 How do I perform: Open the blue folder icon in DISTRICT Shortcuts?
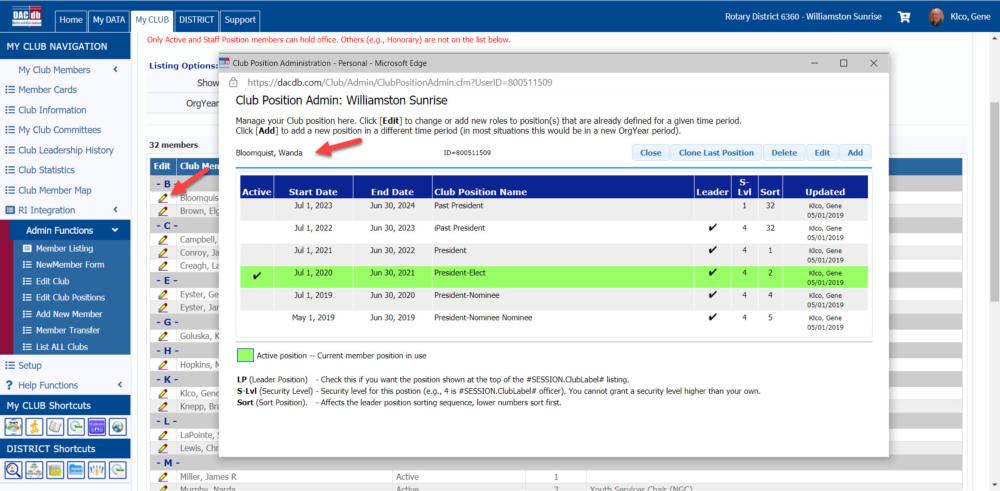tap(76, 470)
